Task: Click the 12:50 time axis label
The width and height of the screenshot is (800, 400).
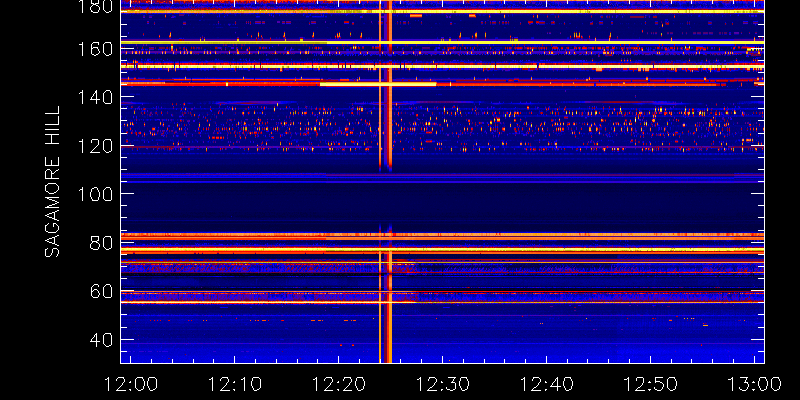Action: [650, 383]
